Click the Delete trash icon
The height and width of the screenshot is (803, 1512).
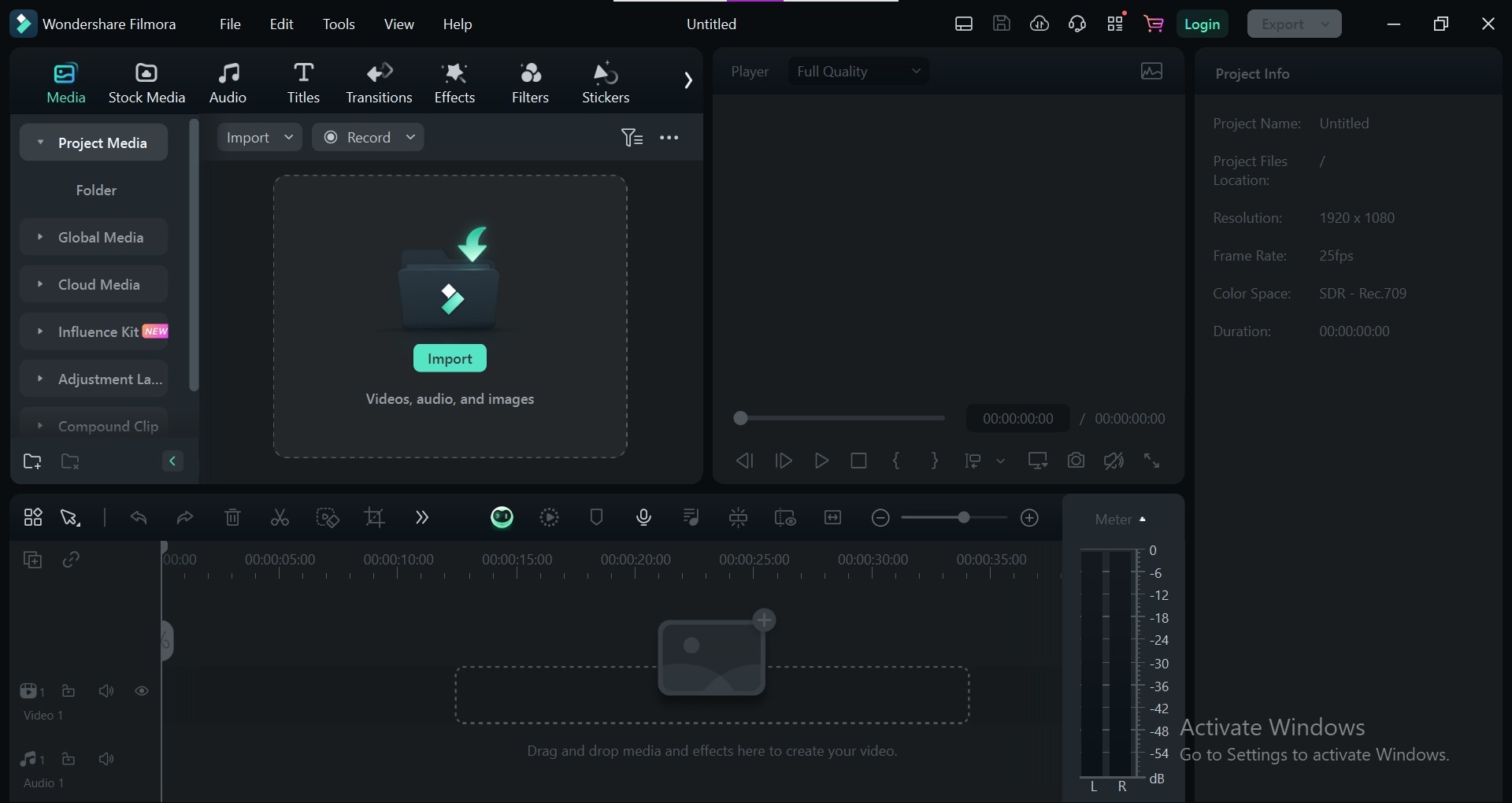click(232, 517)
